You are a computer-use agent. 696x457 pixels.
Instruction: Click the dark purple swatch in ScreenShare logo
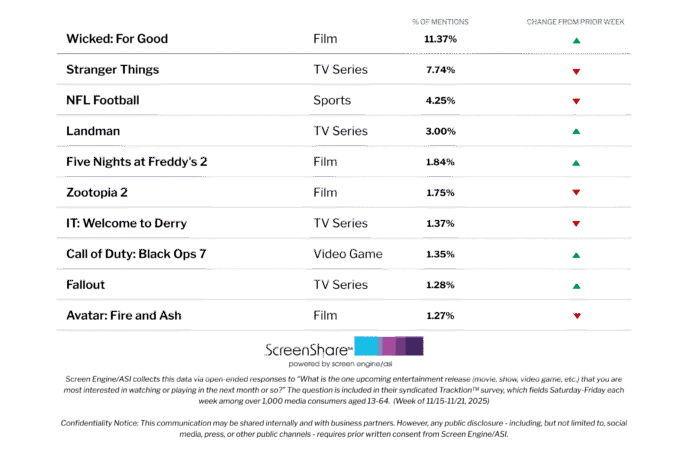click(x=414, y=346)
